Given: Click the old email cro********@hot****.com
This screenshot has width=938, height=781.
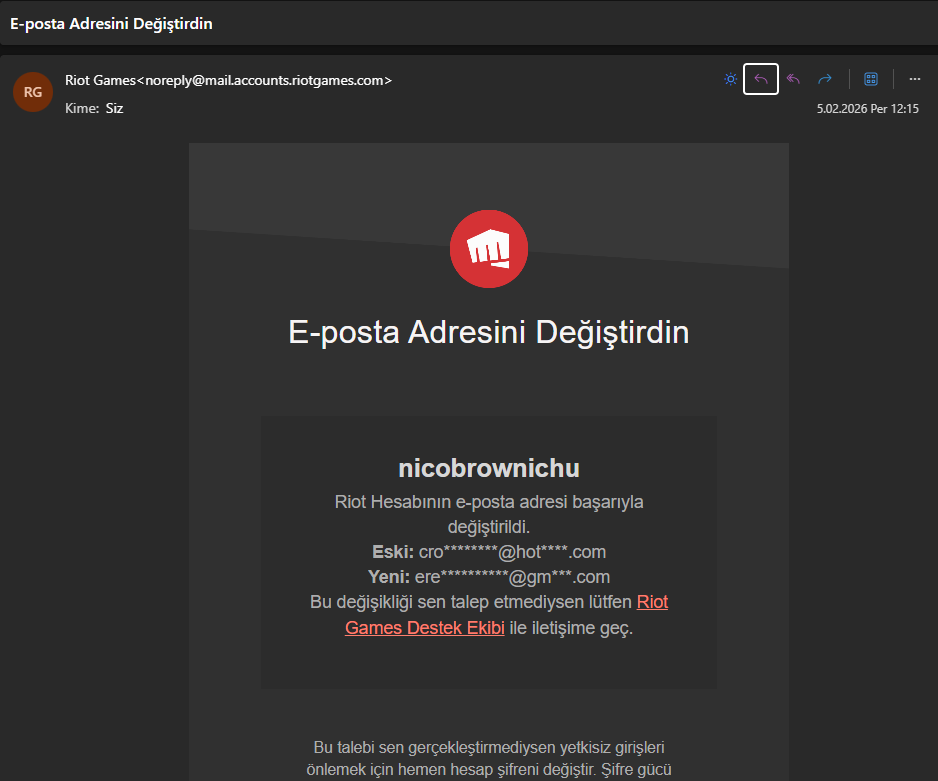Looking at the screenshot, I should tap(512, 552).
